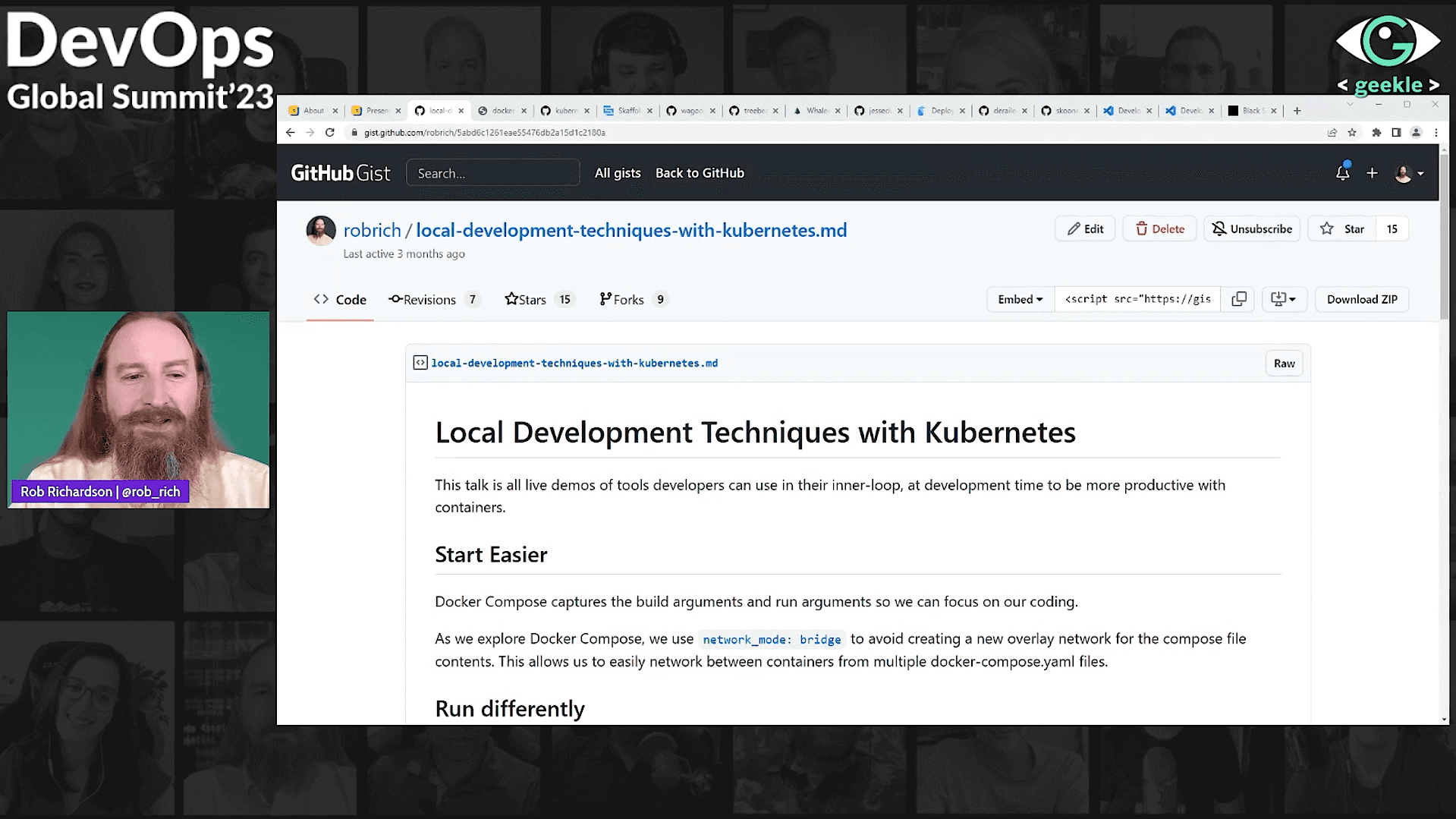
Task: Click the plus icon to create new gist
Action: pyautogui.click(x=1372, y=173)
